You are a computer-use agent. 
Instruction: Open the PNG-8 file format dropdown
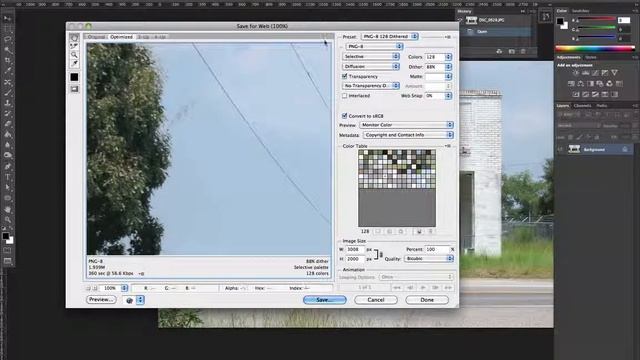374,47
